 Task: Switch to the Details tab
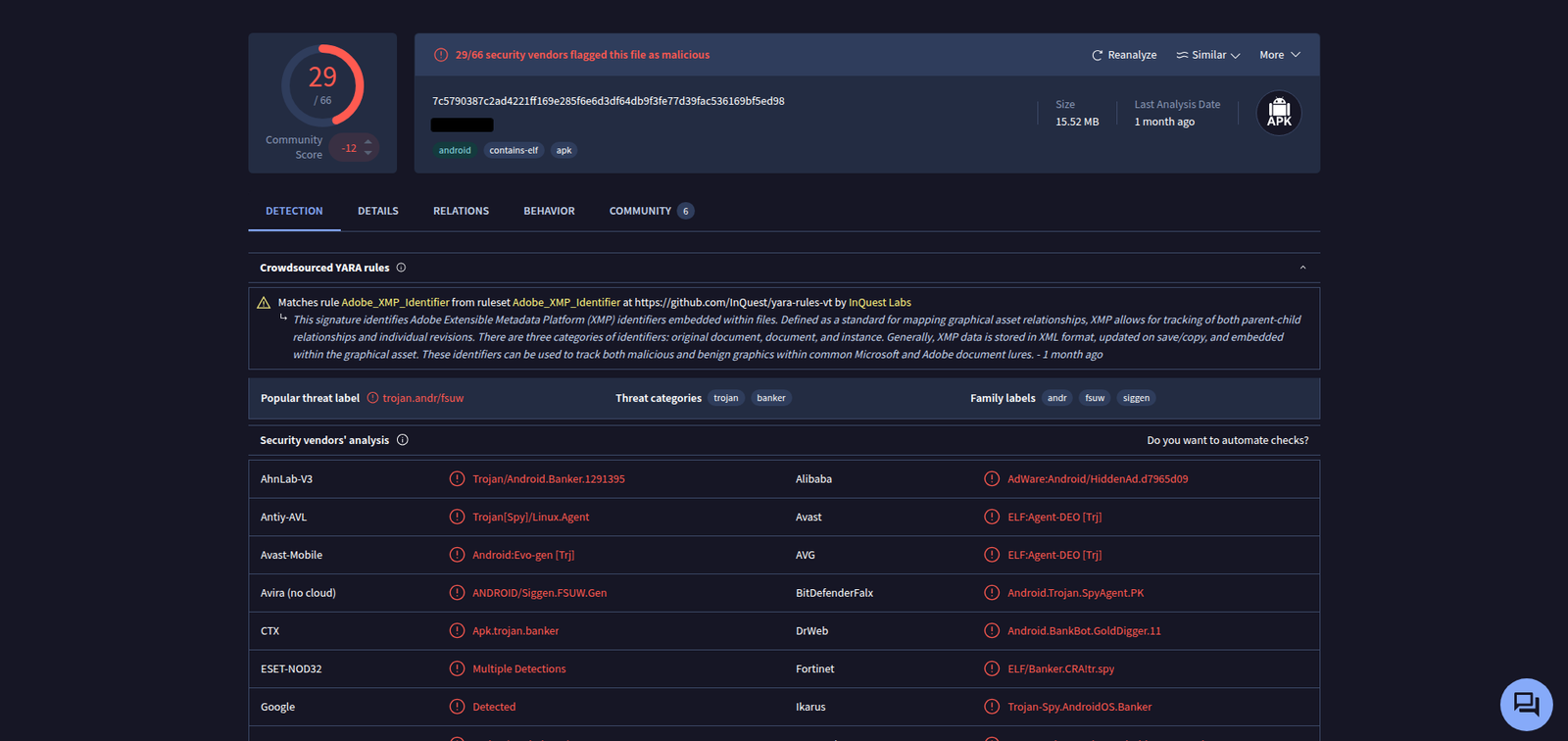378,211
